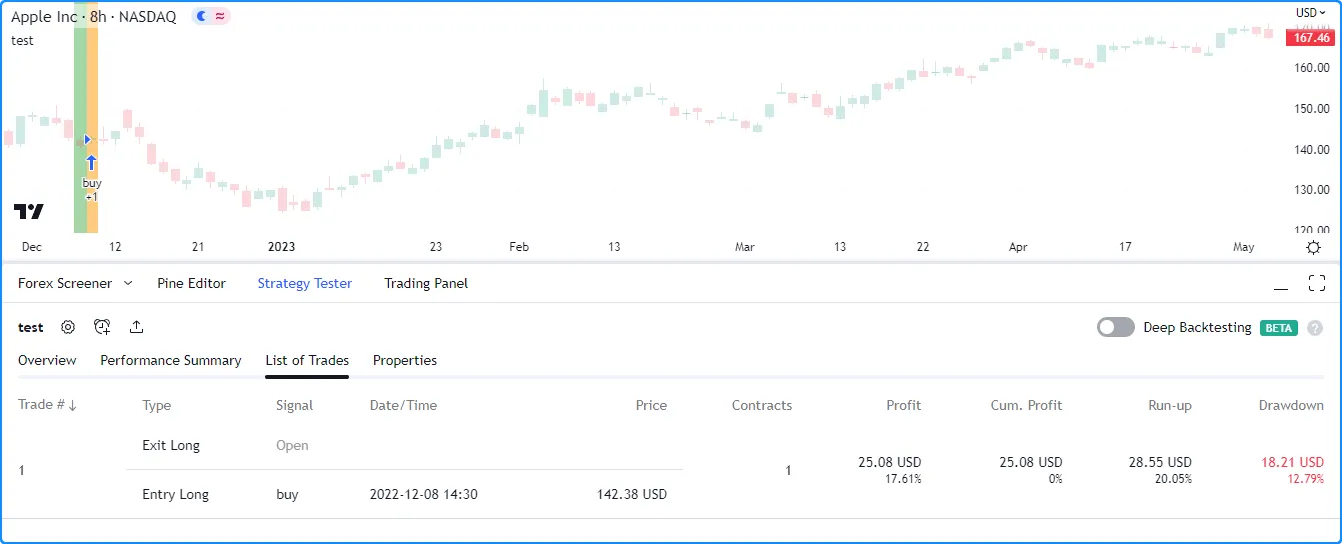Click the 167.46 current price label
1342x544 pixels.
(1310, 38)
